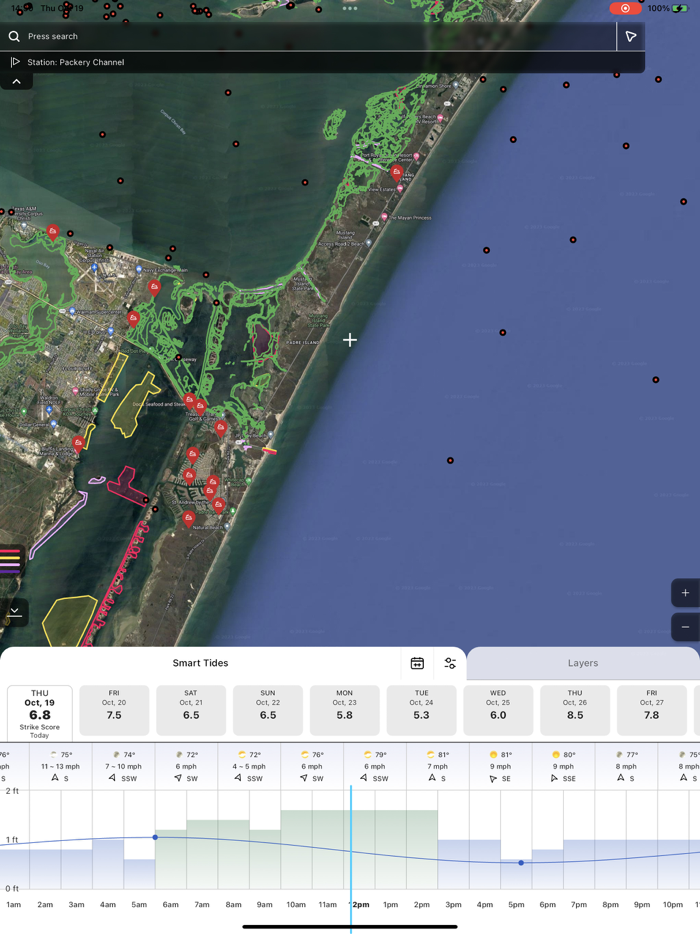Select WED Oct 25 card with 6.0
The image size is (700, 934).
point(498,710)
